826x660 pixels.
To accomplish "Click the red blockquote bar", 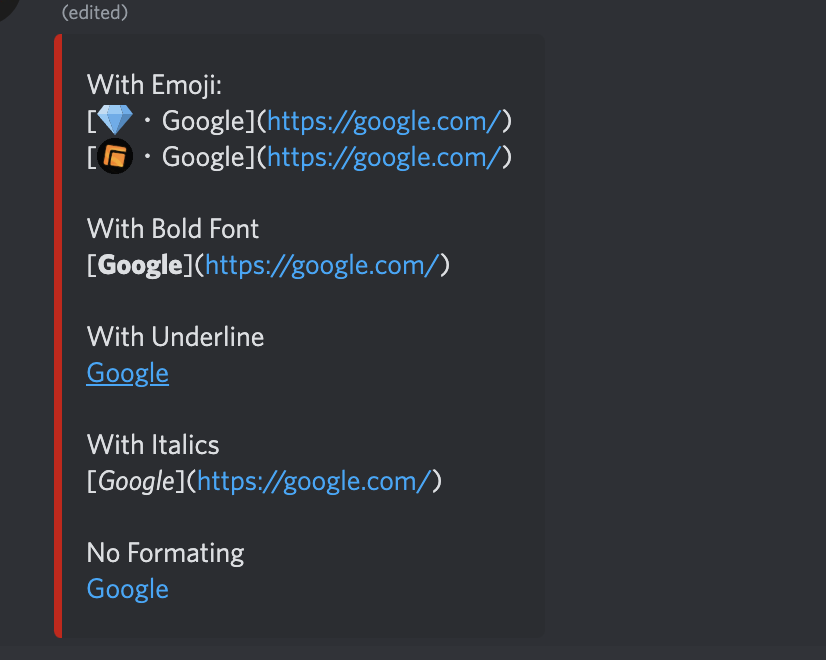I will tap(59, 335).
